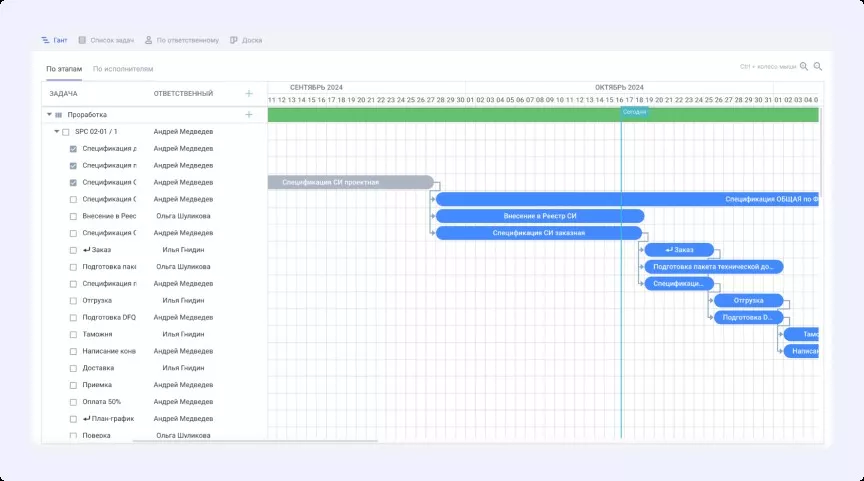Click plus icon in the column header row
Screen dimensions: 864x481
click(x=249, y=93)
